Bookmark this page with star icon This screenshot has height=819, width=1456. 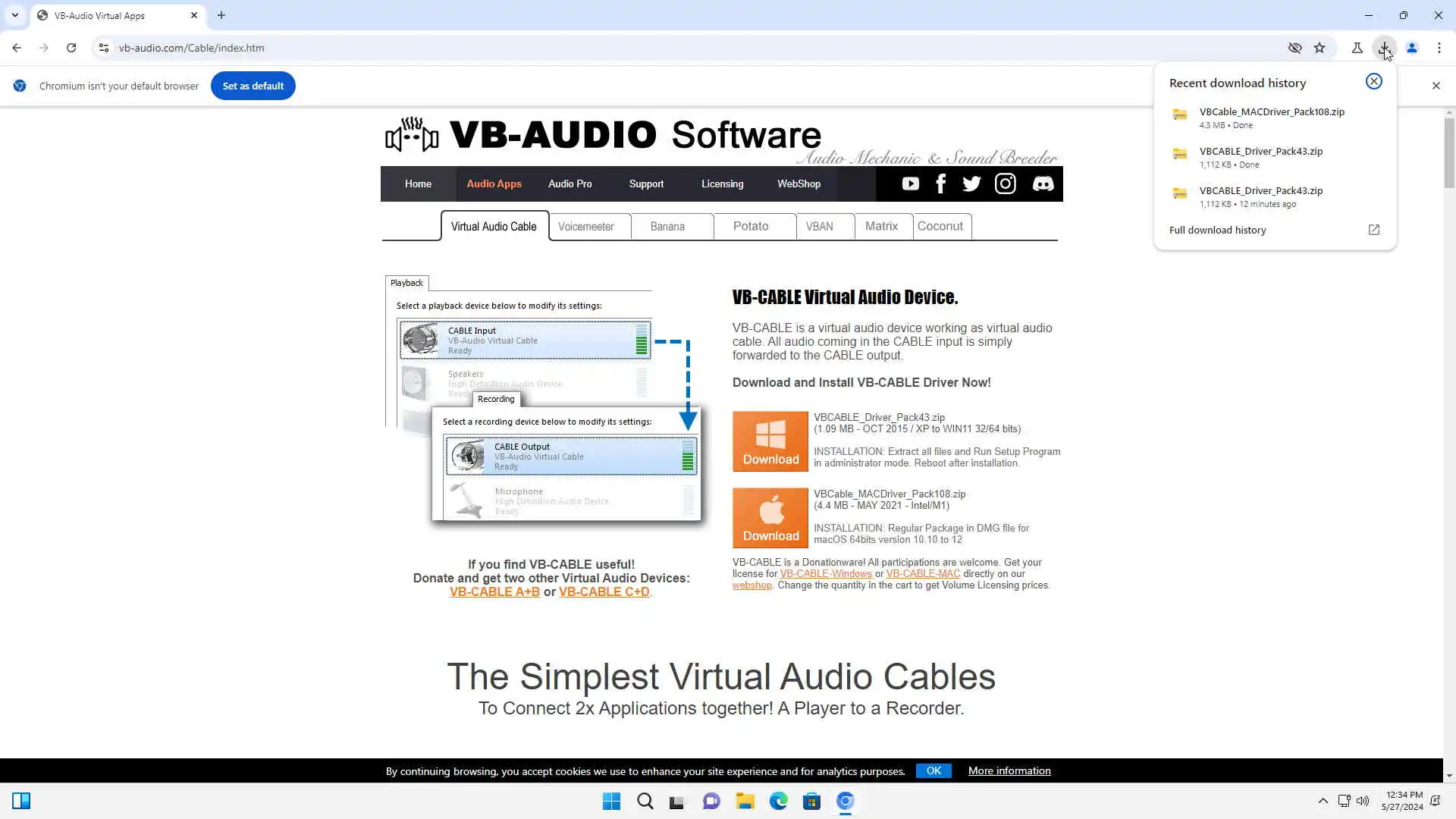coord(1319,48)
